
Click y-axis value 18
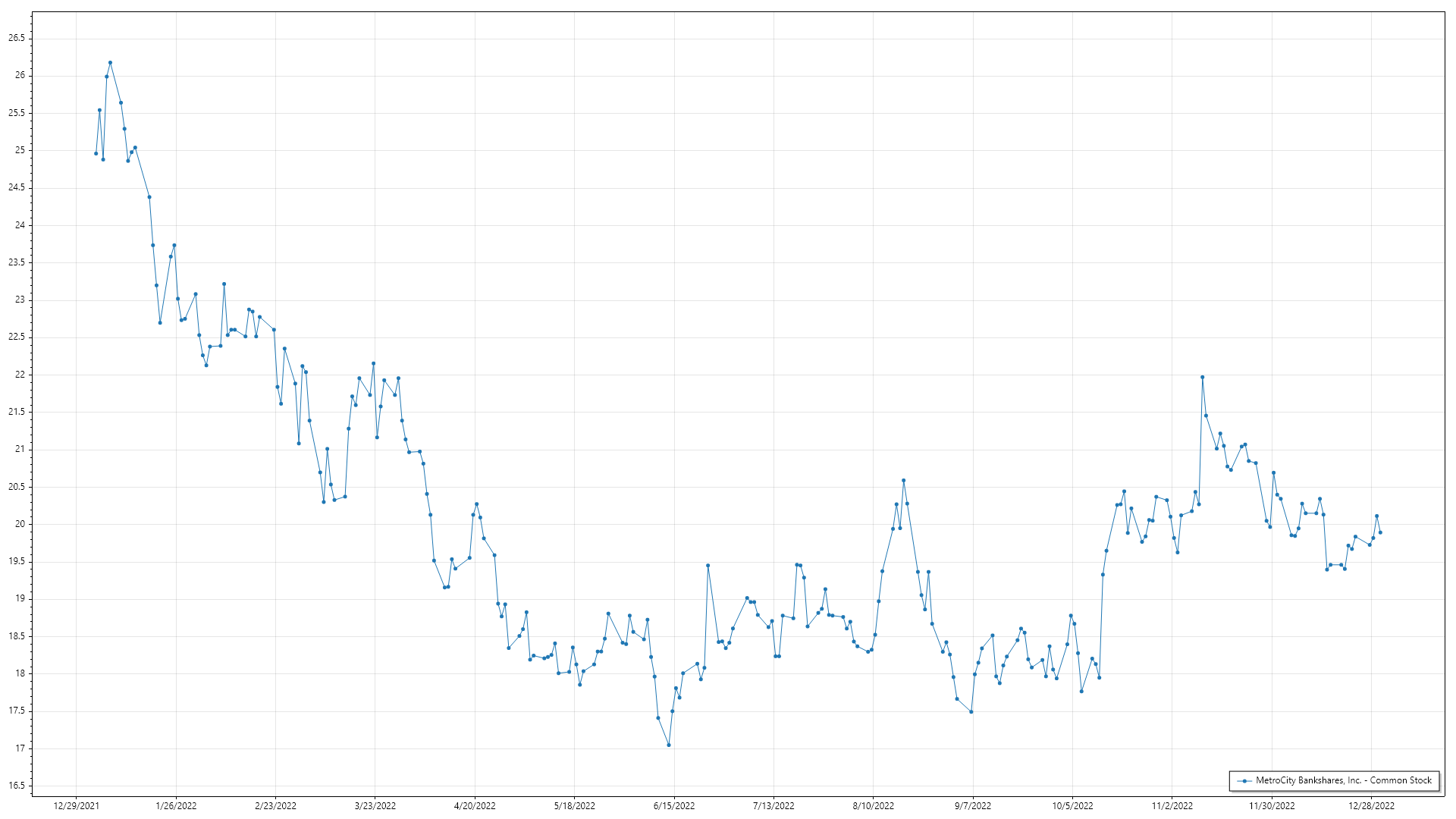20,673
